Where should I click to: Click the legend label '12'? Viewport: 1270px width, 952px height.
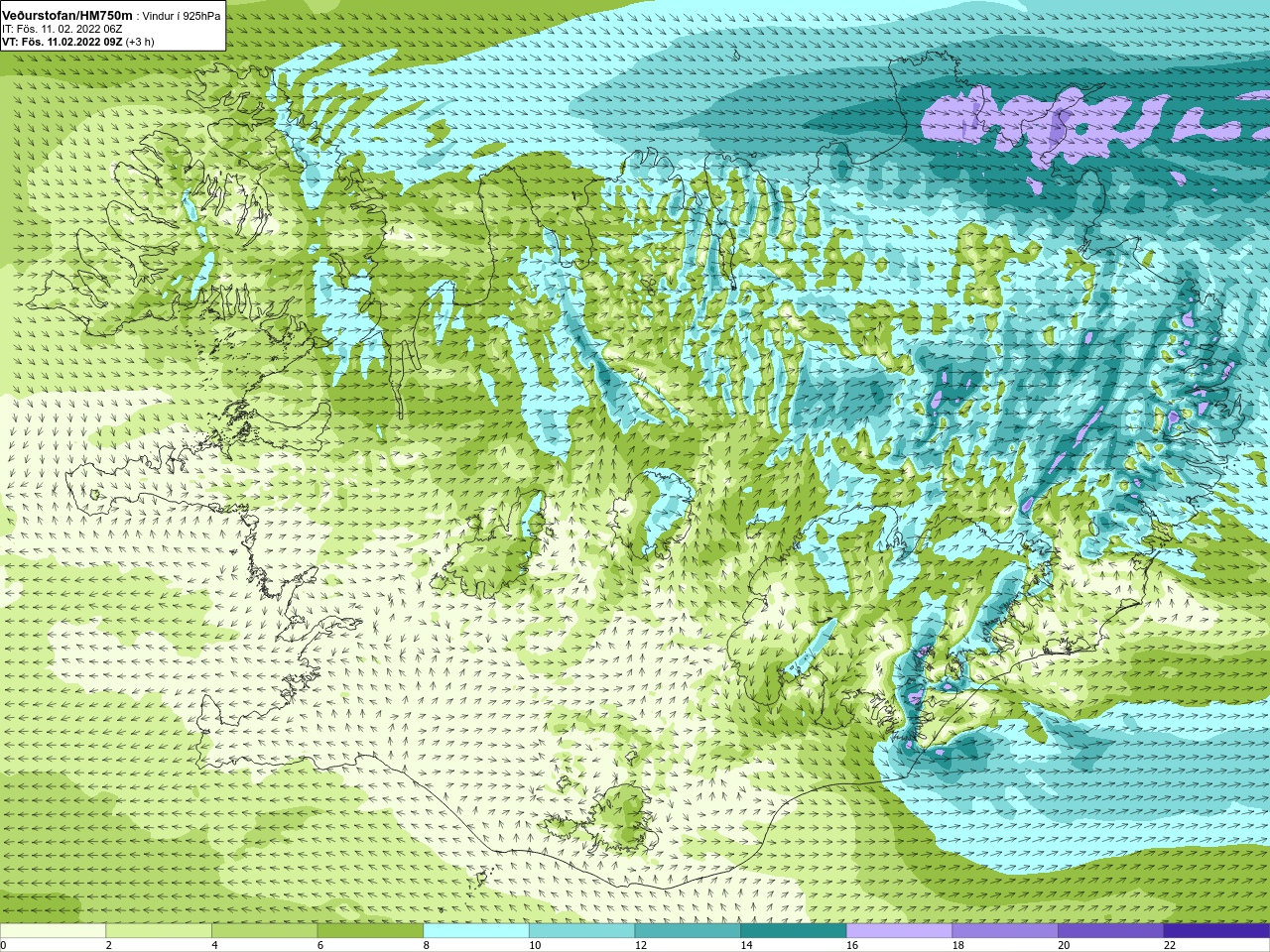pos(641,945)
